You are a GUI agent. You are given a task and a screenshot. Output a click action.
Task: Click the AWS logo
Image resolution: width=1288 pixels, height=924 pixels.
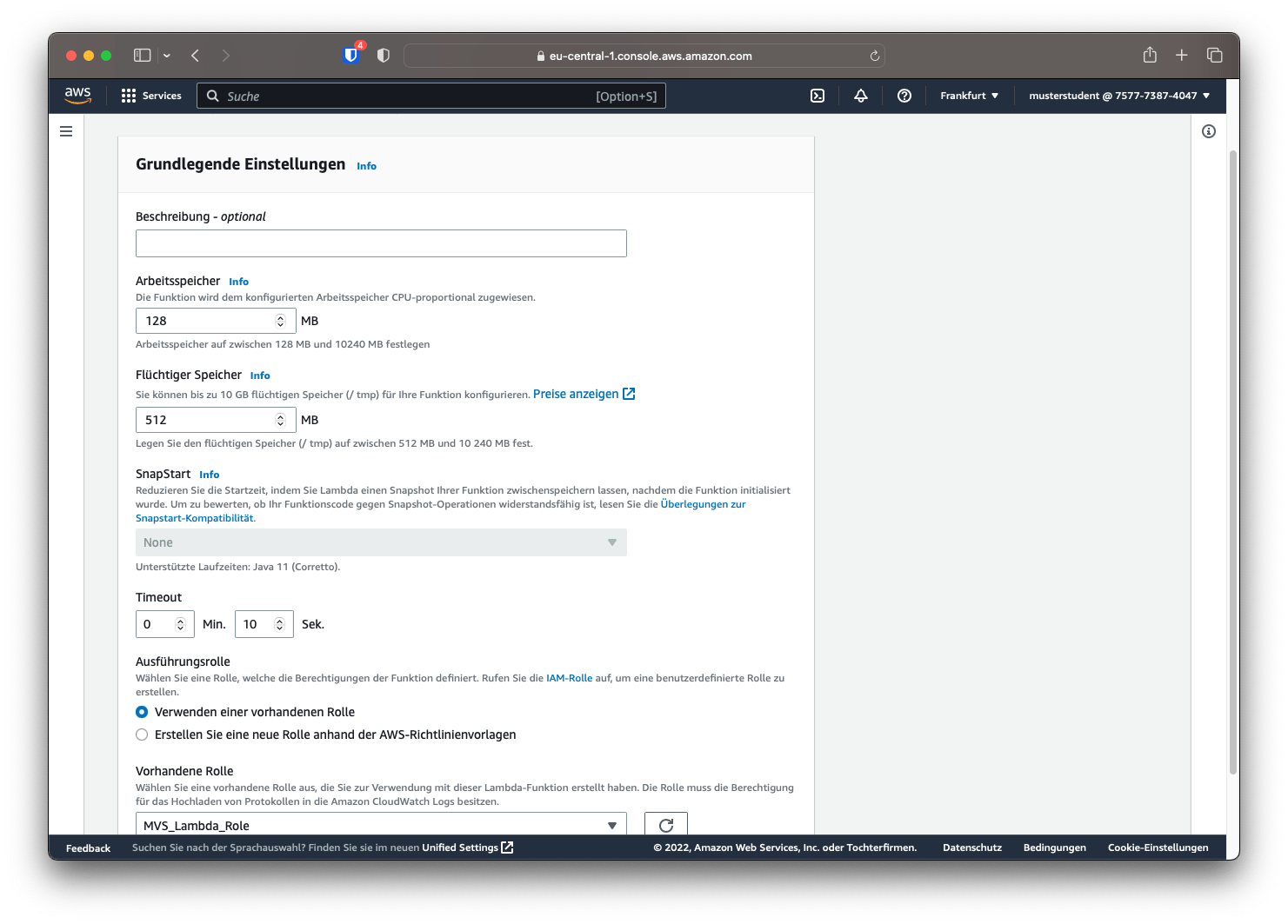[x=78, y=96]
